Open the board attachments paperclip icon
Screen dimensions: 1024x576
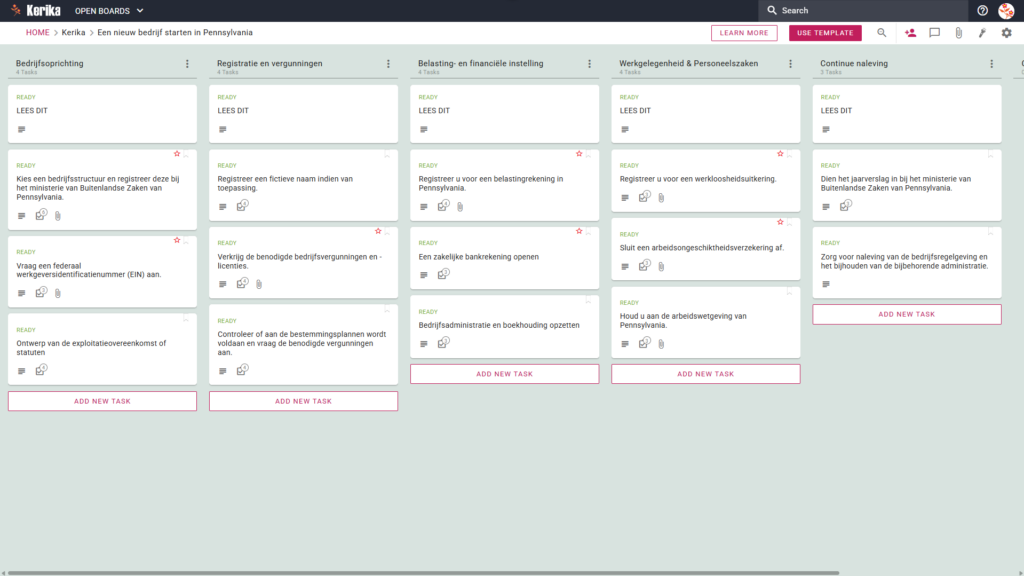[x=959, y=33]
